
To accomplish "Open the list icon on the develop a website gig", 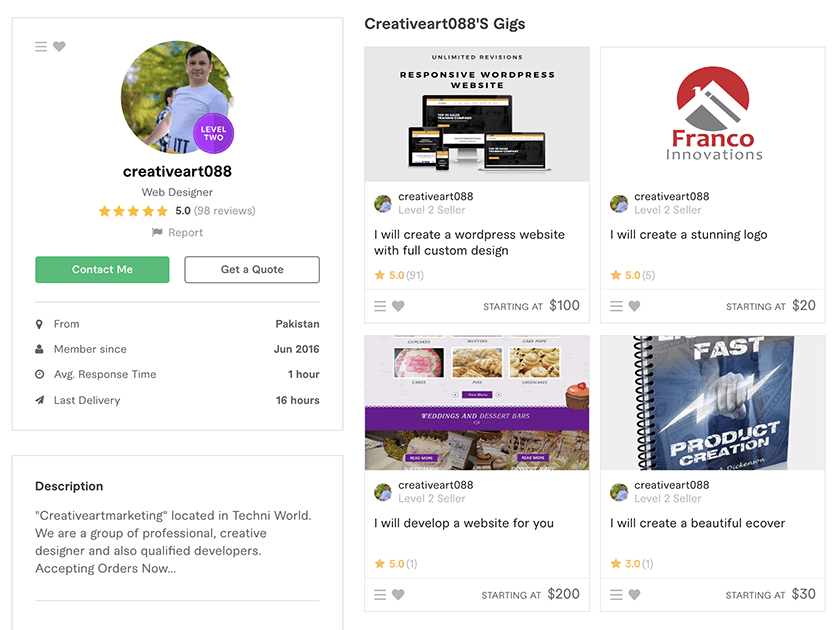I will click(380, 595).
